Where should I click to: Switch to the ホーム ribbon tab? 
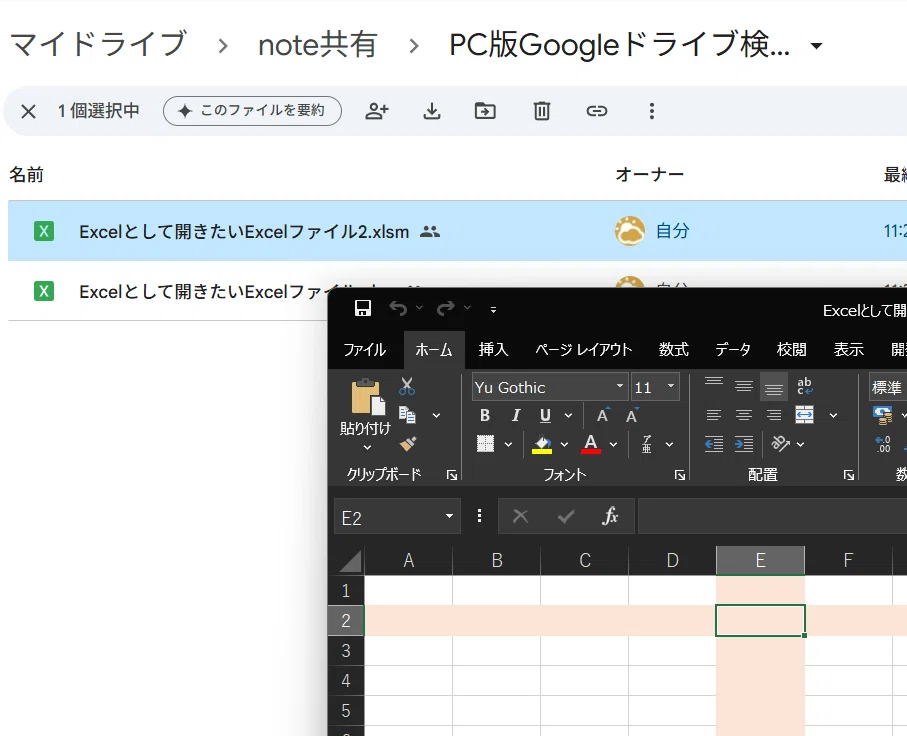(434, 349)
